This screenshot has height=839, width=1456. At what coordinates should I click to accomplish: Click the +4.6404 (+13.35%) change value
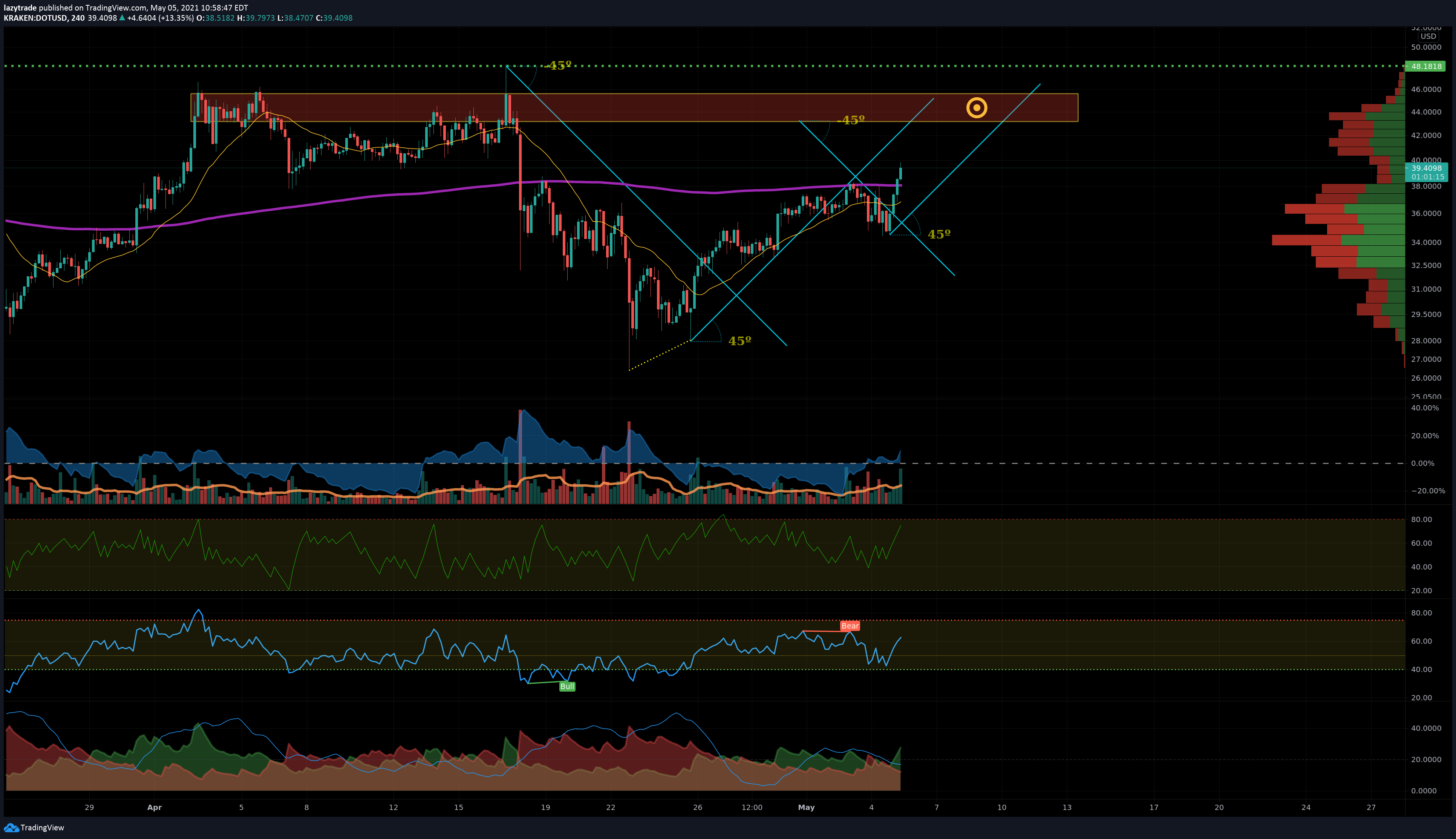click(161, 18)
